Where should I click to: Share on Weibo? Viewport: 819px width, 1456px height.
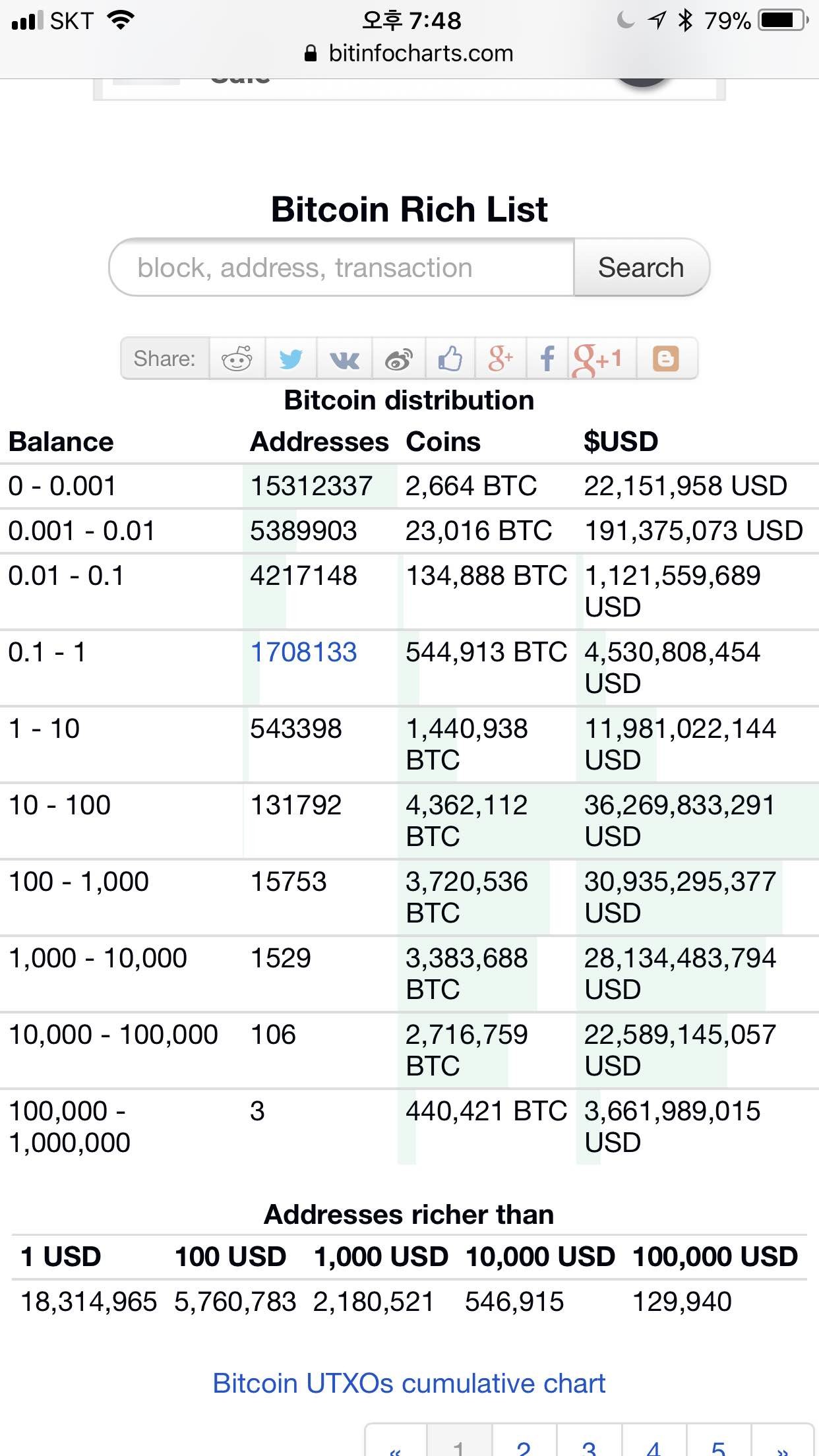click(399, 359)
